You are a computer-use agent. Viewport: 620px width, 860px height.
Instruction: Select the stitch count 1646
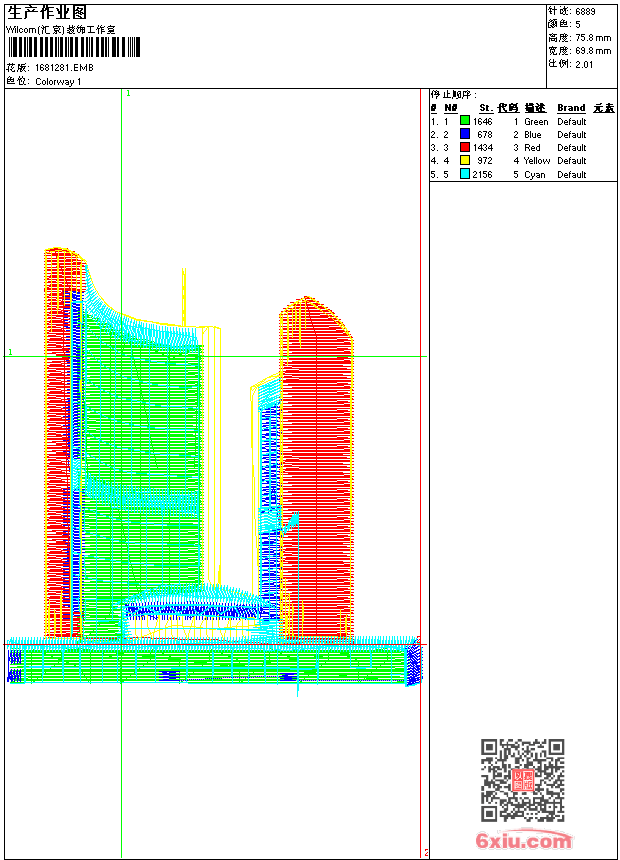[x=483, y=122]
